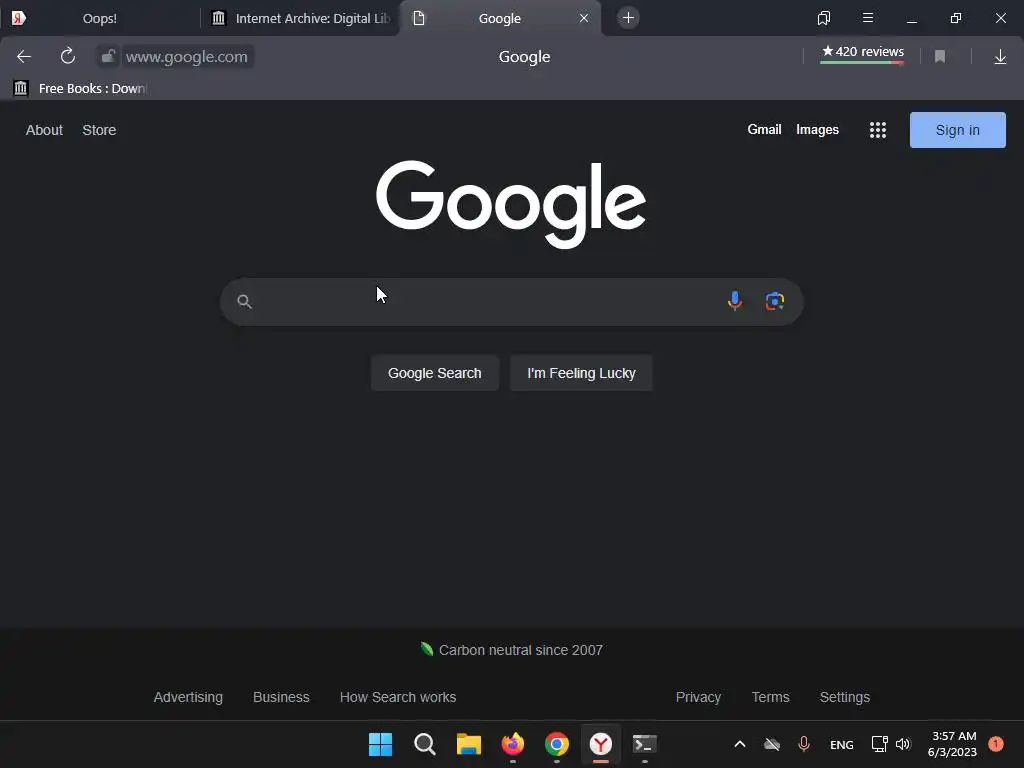
Task: Open the Free Books bookmark
Action: [x=82, y=88]
